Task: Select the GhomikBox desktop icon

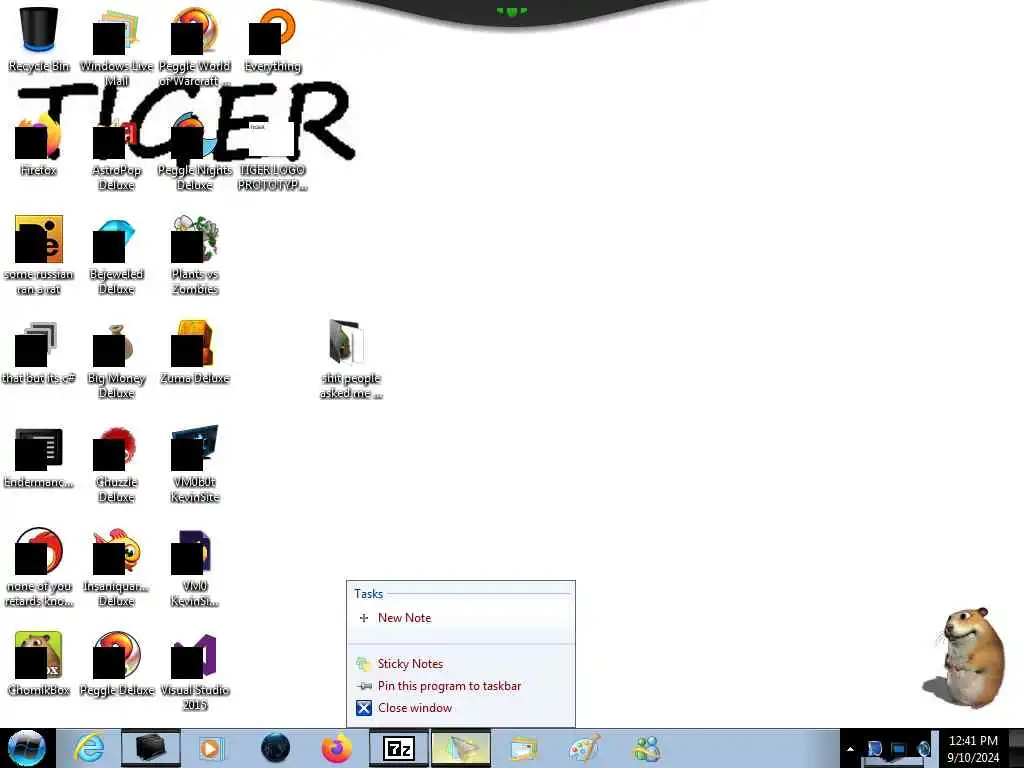Action: (x=39, y=664)
